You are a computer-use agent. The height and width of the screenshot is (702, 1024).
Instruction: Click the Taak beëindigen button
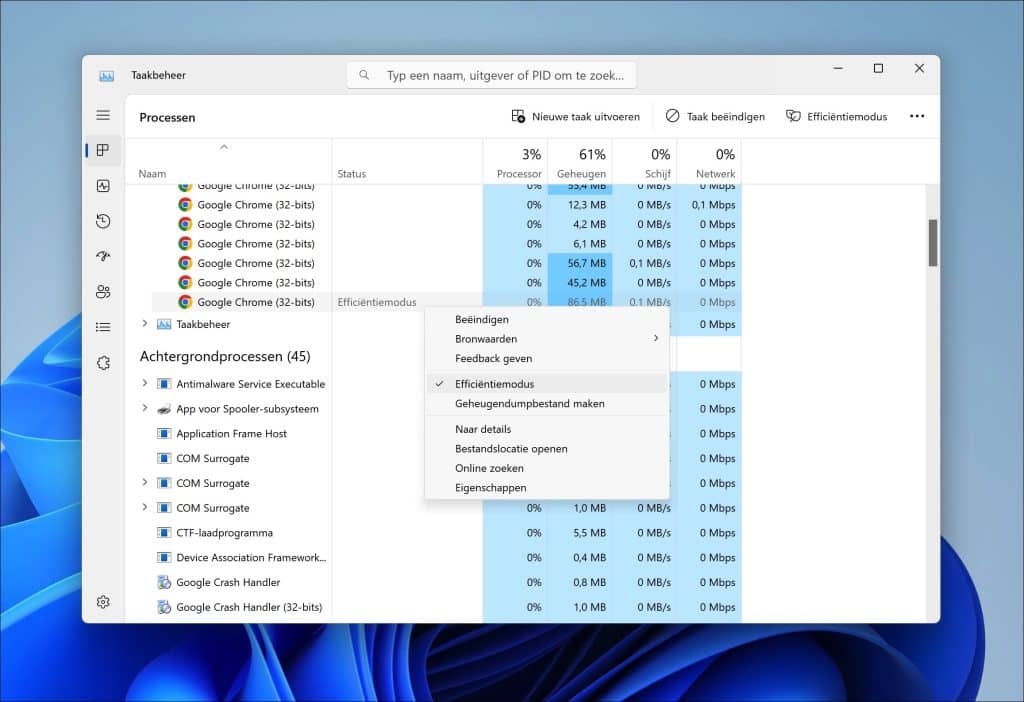coord(715,116)
